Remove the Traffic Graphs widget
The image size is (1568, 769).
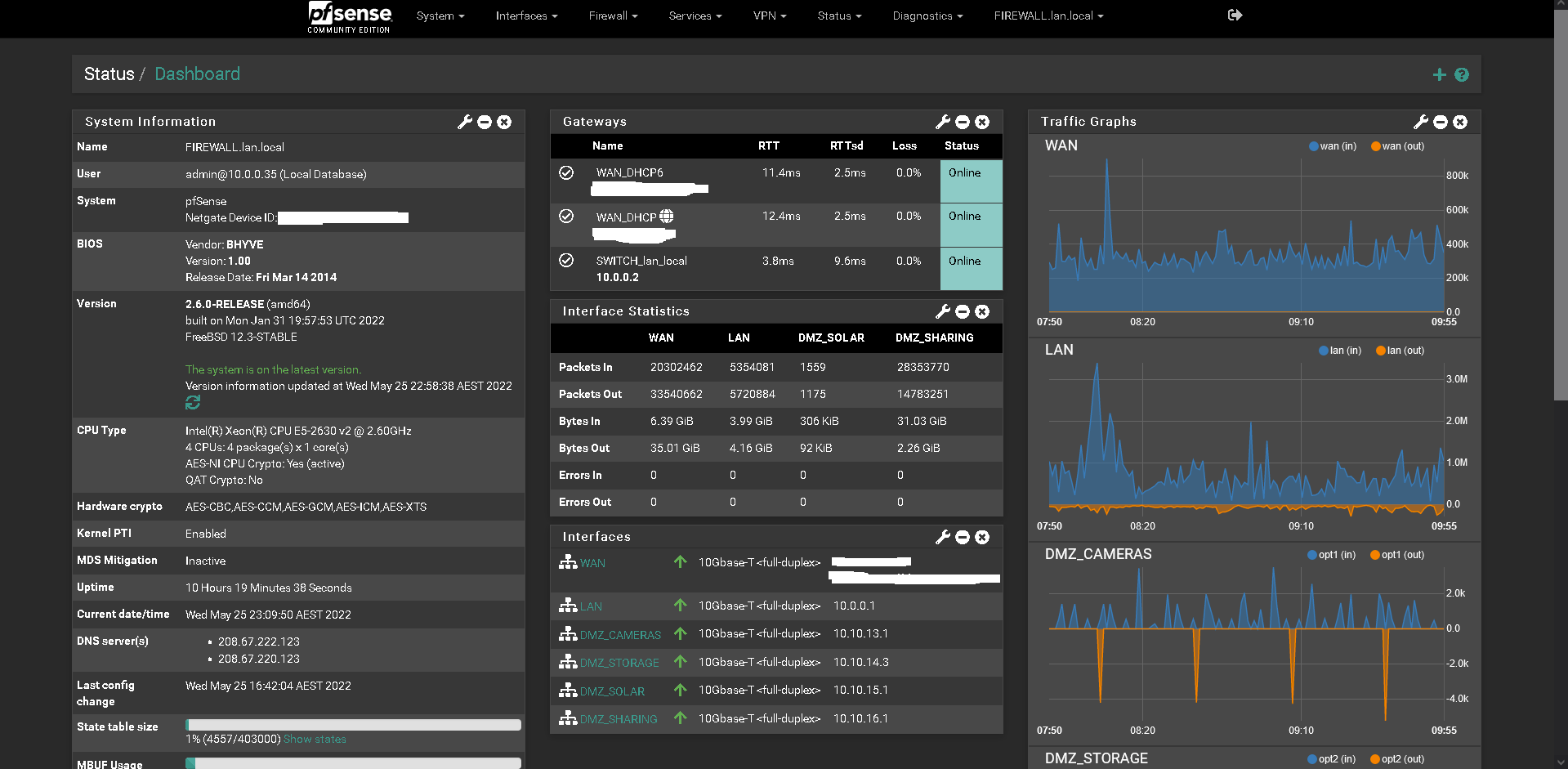coord(1460,122)
